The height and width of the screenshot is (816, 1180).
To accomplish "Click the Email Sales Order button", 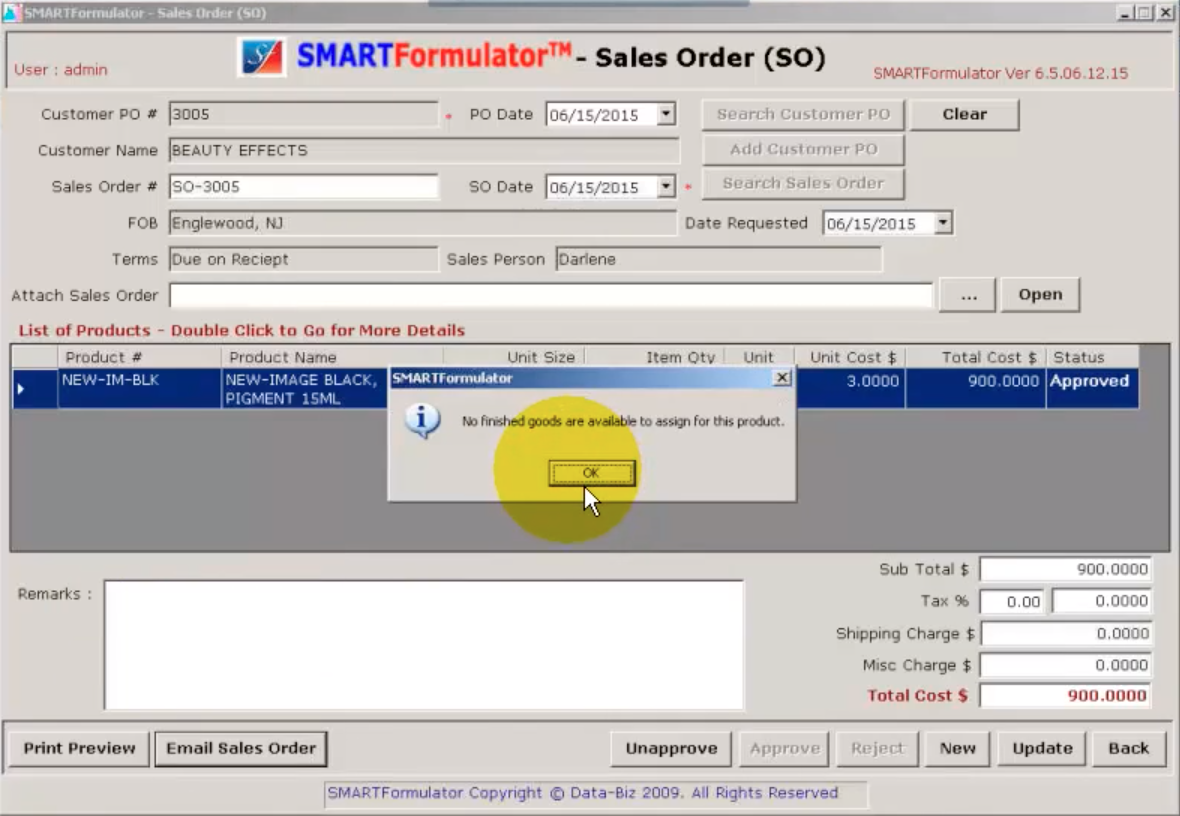I will coord(241,748).
